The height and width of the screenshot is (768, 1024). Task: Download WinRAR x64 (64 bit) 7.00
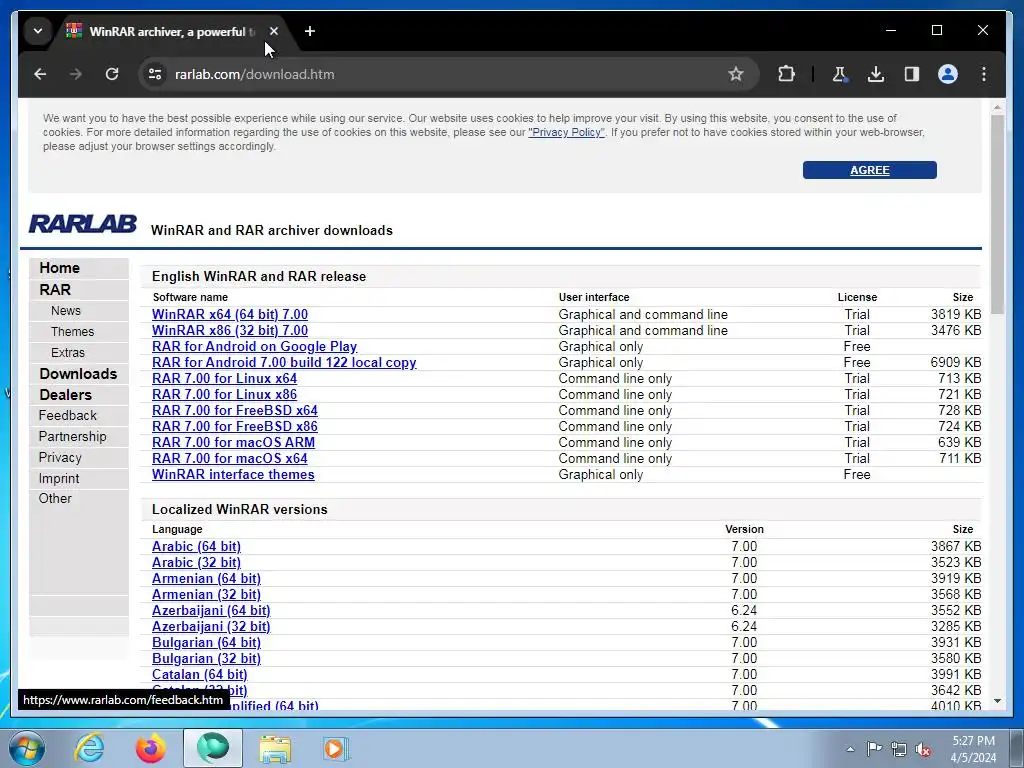pyautogui.click(x=230, y=314)
